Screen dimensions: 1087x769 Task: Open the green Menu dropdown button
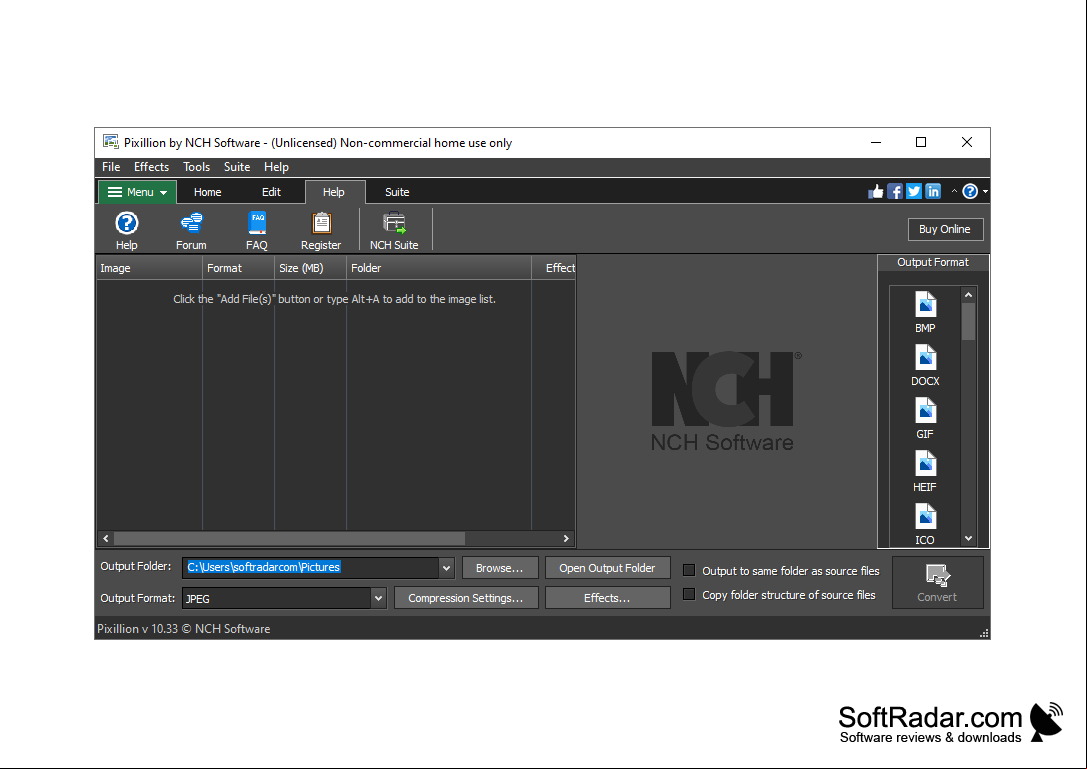pos(137,192)
